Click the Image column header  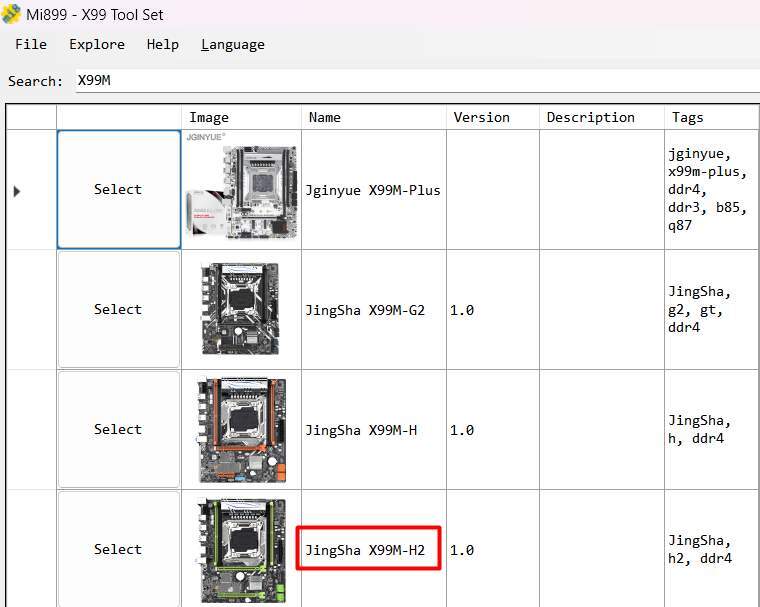[x=241, y=117]
